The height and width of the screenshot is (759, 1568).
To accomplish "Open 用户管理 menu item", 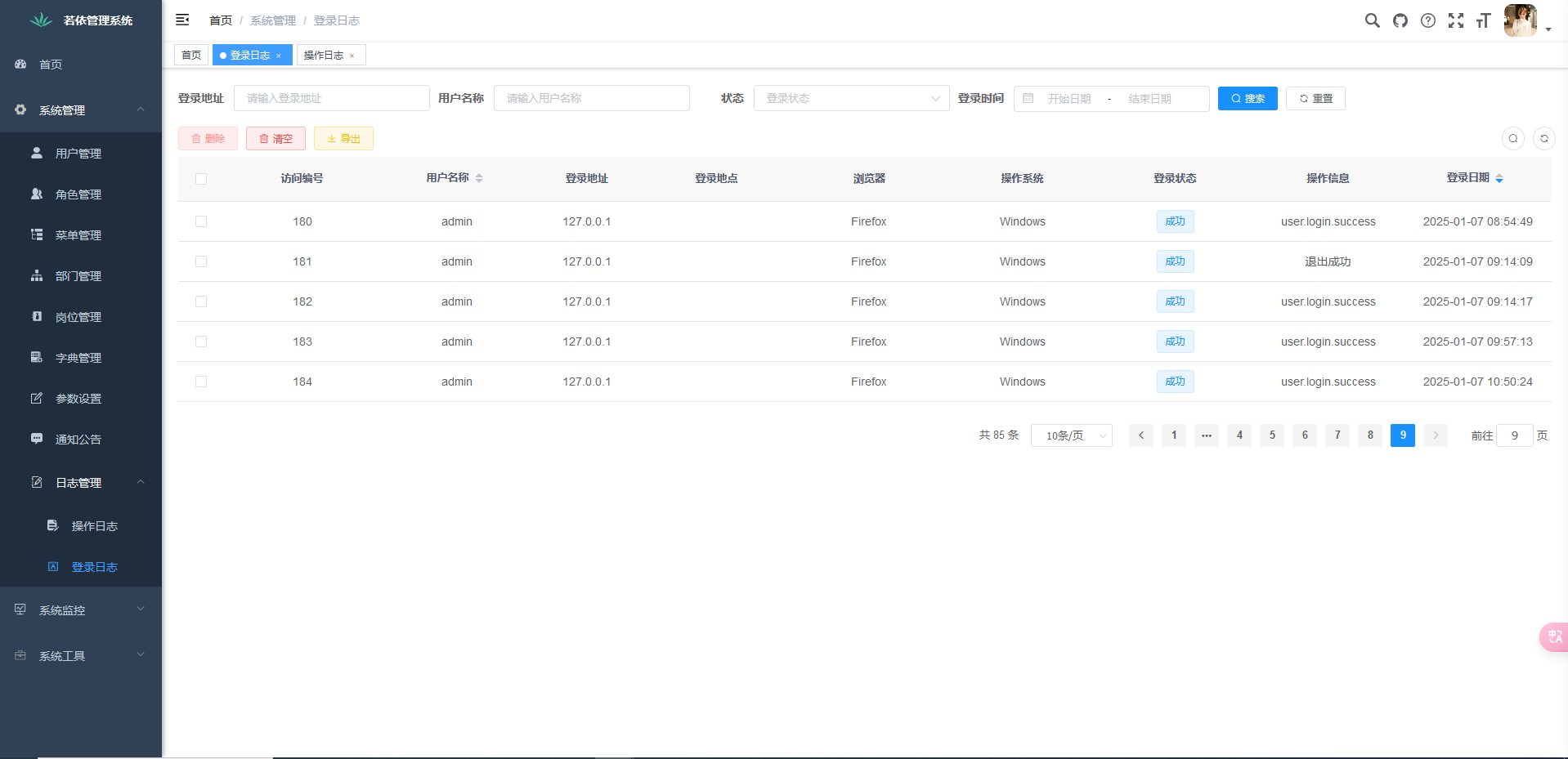I will 81,153.
